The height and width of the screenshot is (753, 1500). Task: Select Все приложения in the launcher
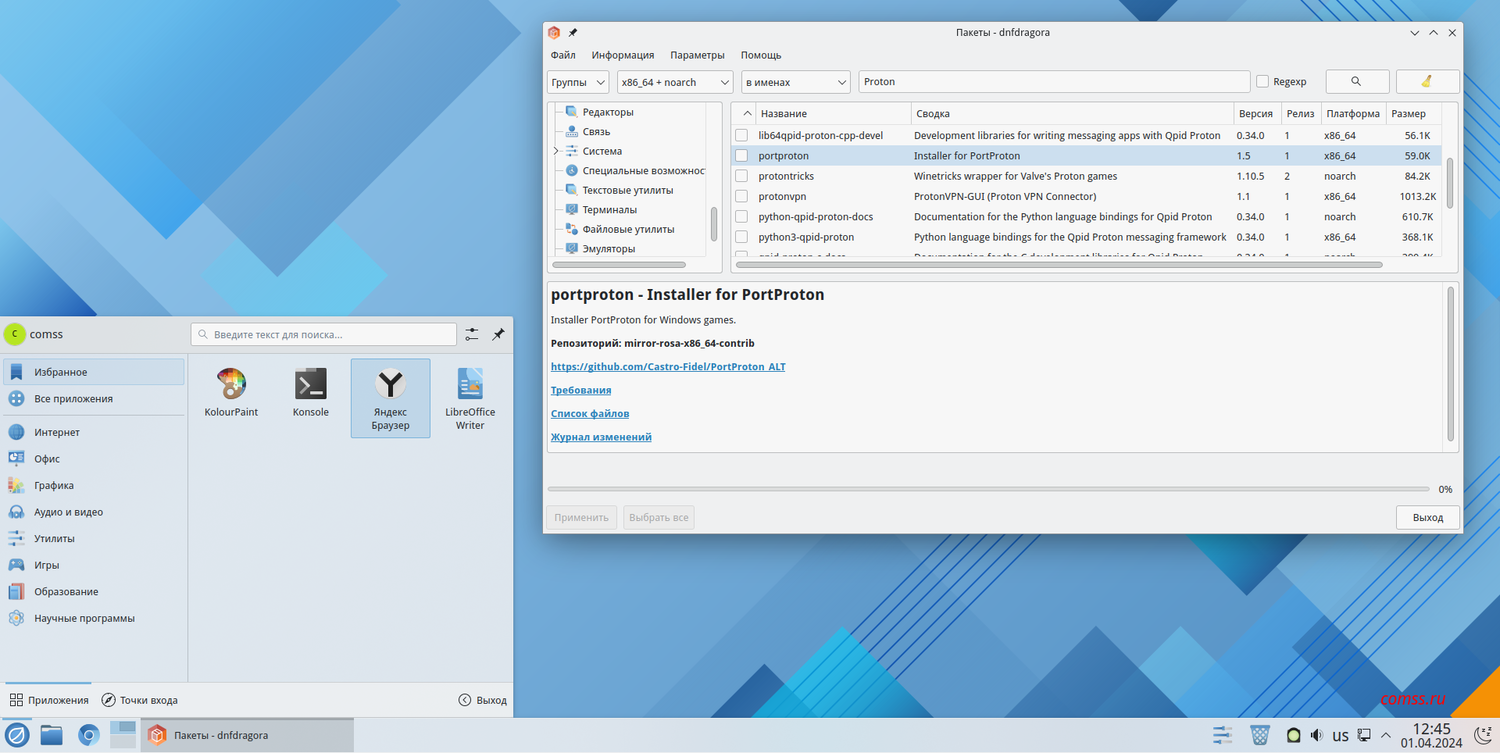coord(94,399)
